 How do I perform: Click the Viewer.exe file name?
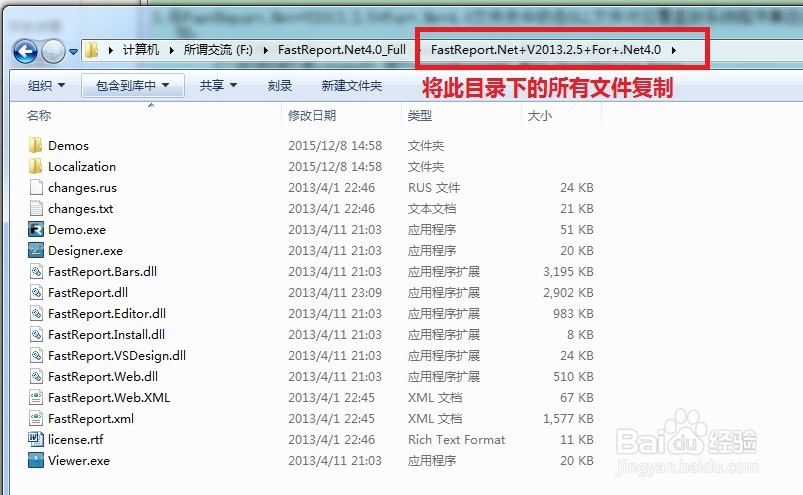pos(79,461)
